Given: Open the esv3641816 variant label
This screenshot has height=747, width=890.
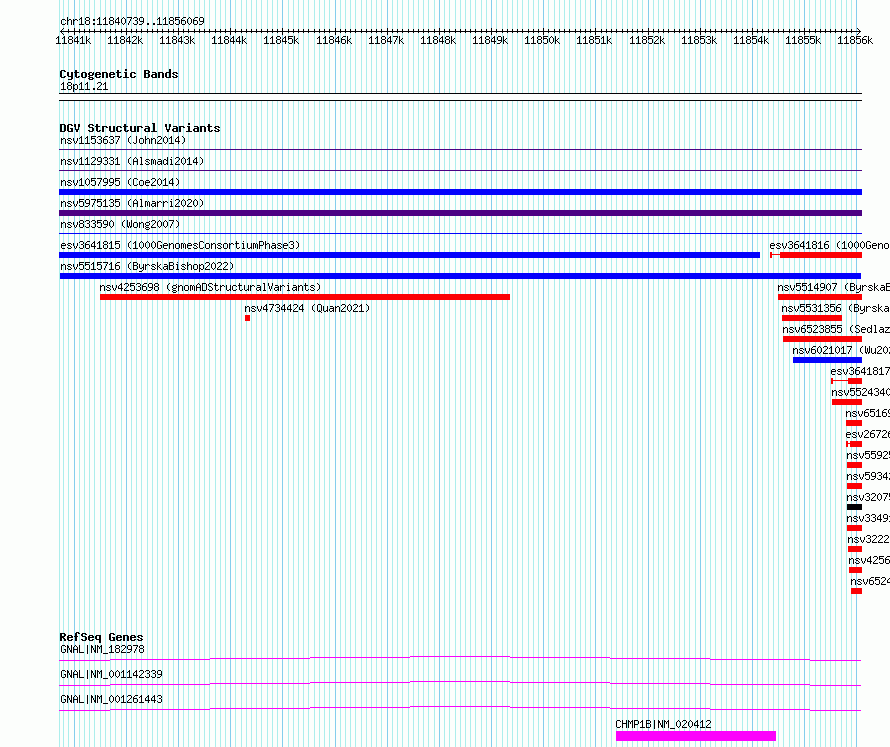Looking at the screenshot, I should click(829, 245).
